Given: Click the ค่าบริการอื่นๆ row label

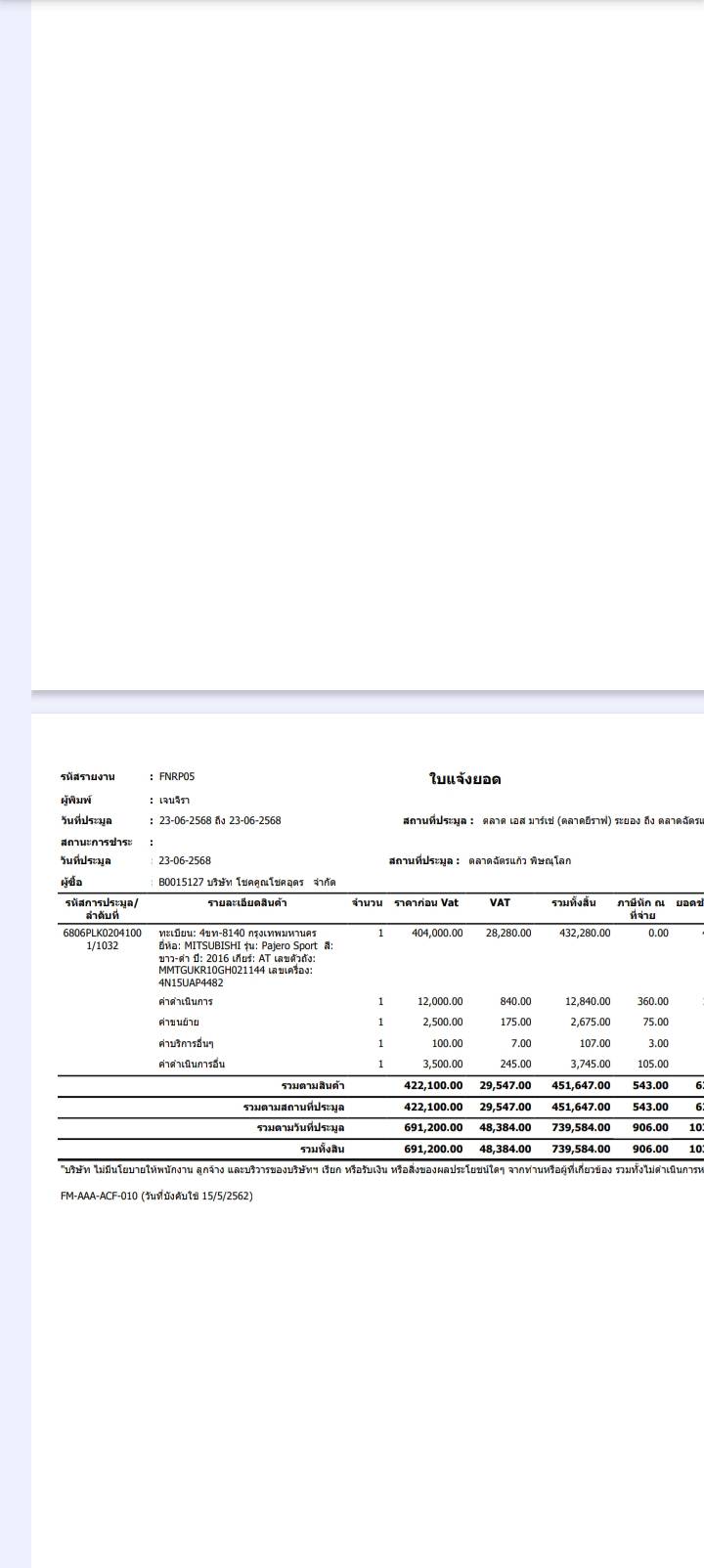Looking at the screenshot, I should point(186,1044).
